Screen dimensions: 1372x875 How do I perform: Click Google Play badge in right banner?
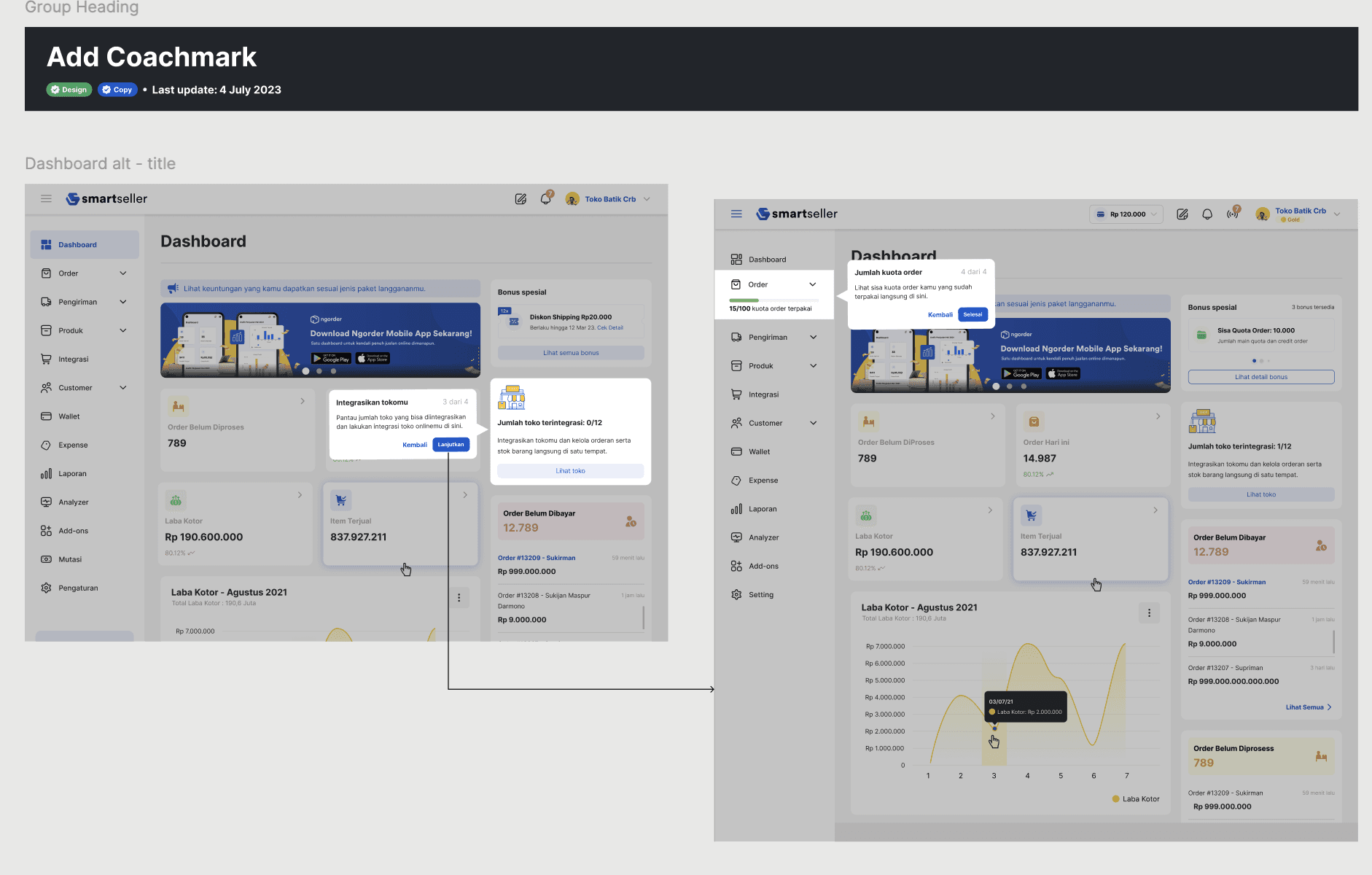(x=1021, y=374)
